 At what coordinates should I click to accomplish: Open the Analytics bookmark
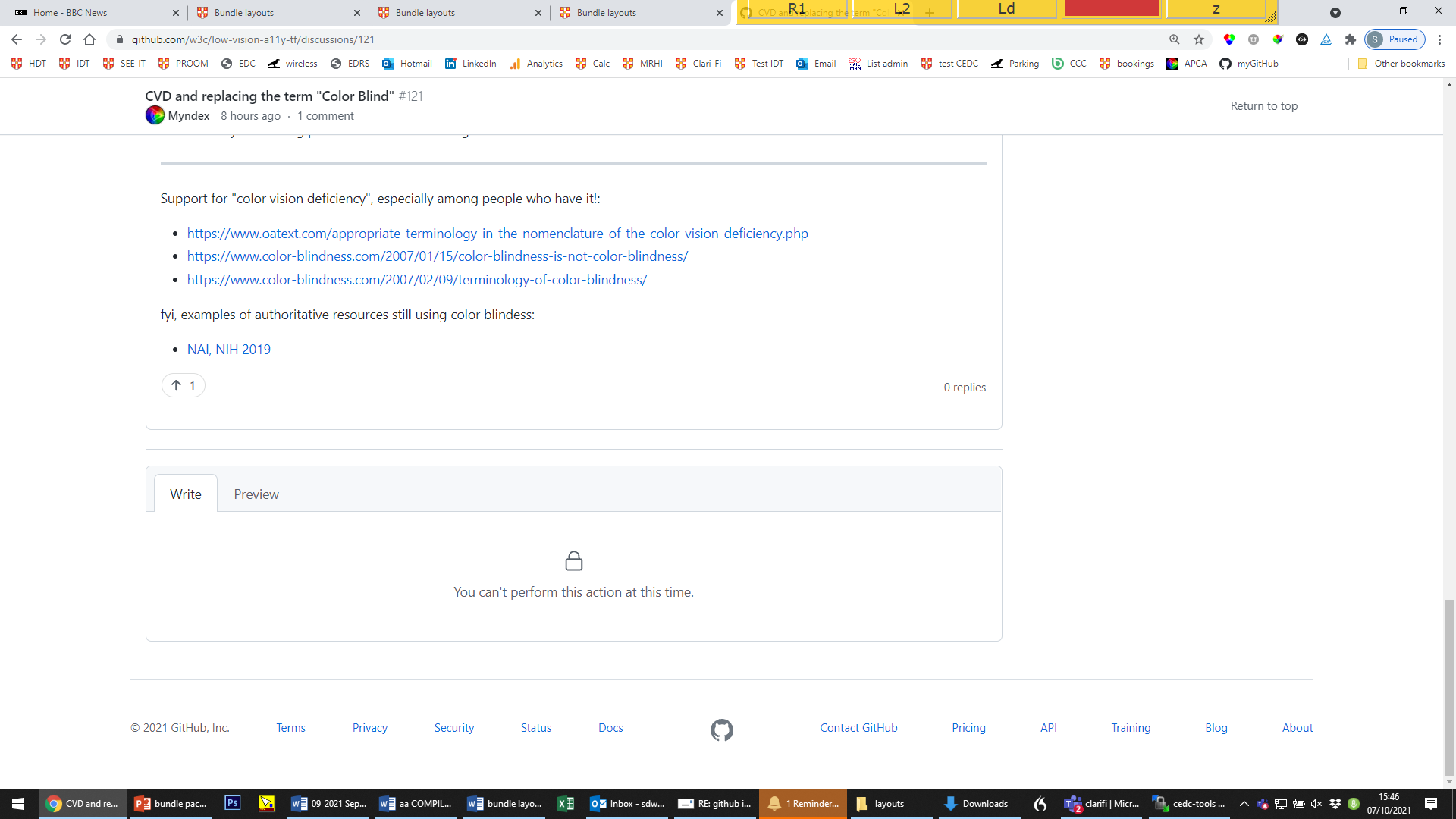click(x=536, y=64)
